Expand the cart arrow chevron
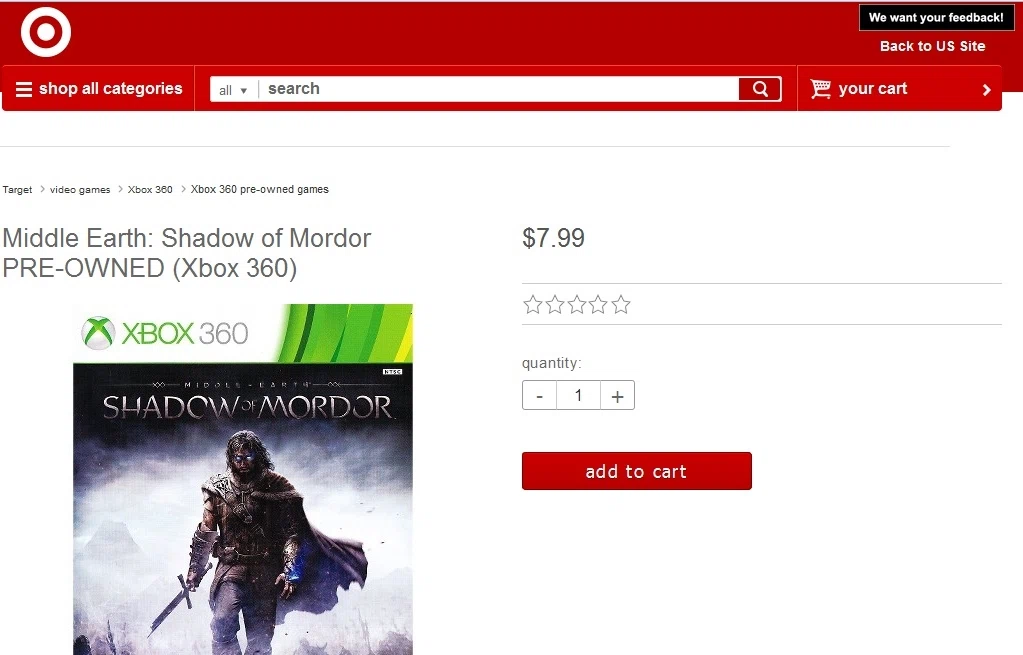 coord(986,90)
